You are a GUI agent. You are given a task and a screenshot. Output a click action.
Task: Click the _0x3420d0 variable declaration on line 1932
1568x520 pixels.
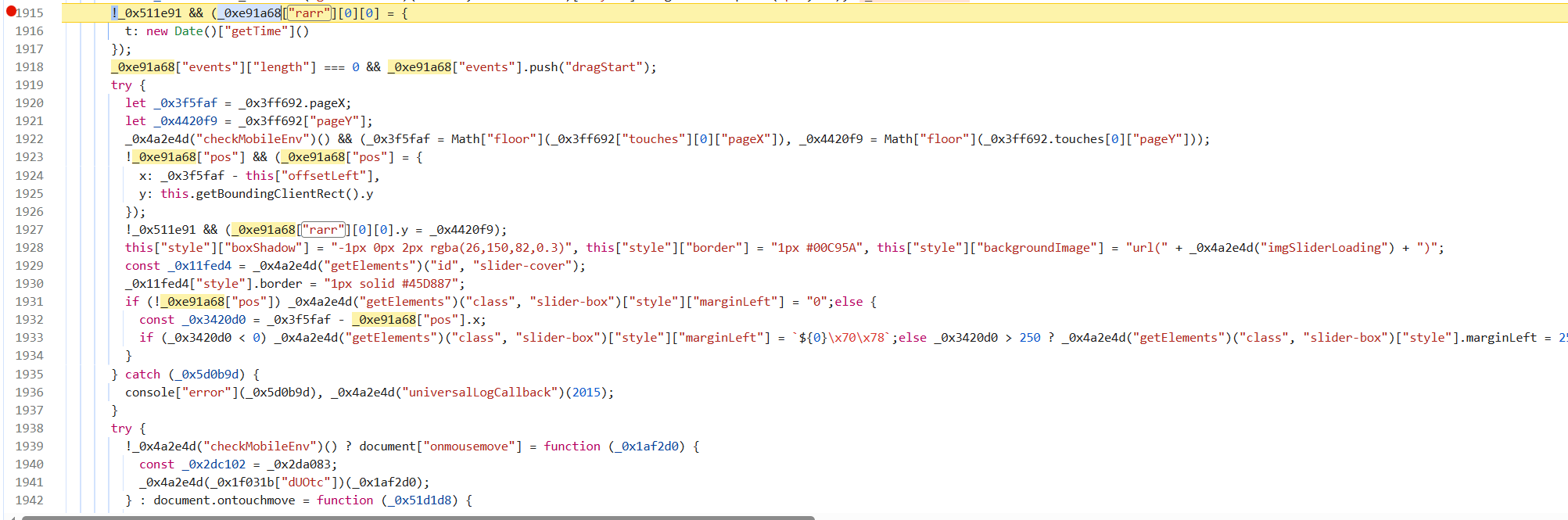tap(214, 320)
